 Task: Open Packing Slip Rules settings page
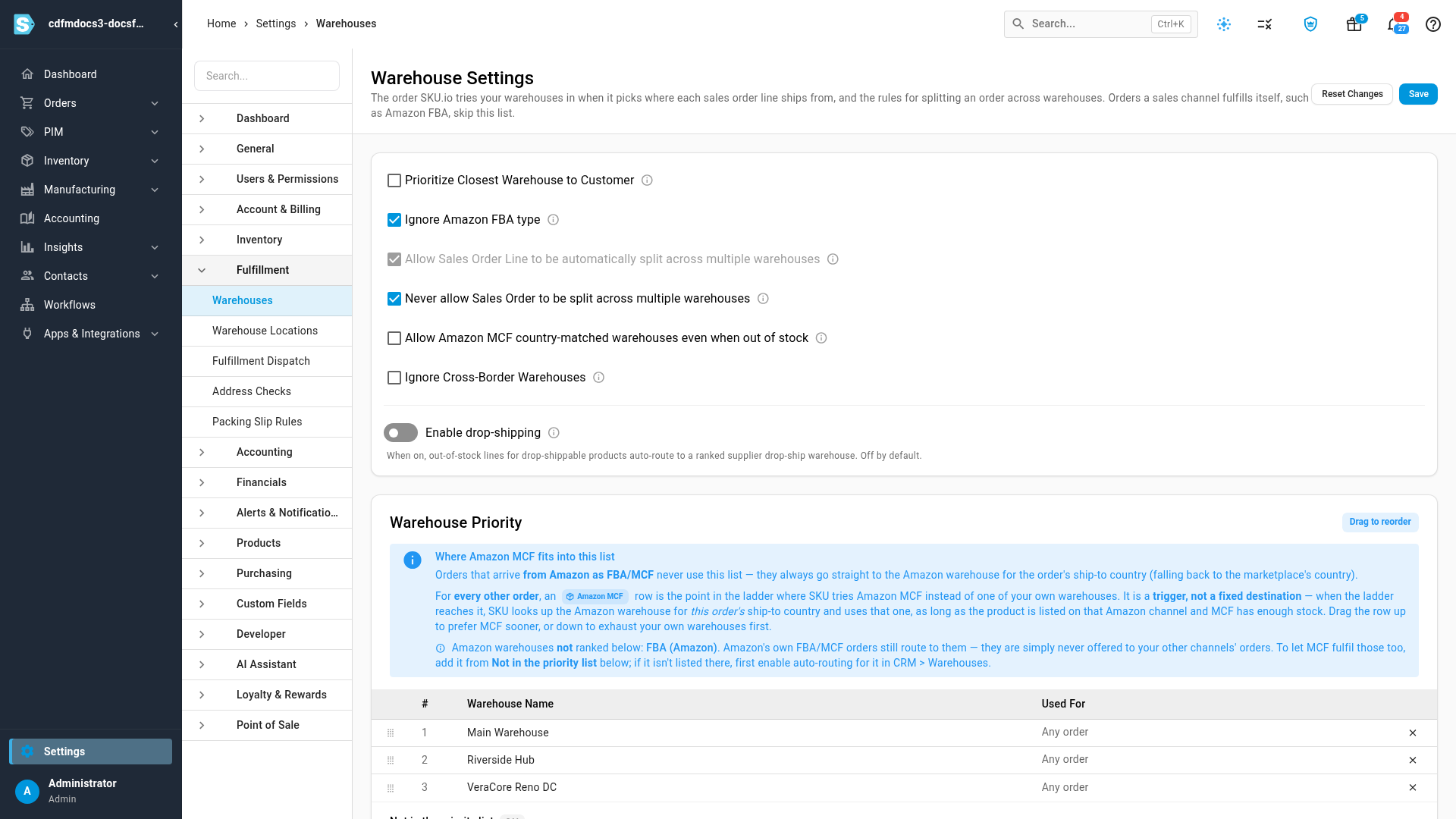click(267, 422)
